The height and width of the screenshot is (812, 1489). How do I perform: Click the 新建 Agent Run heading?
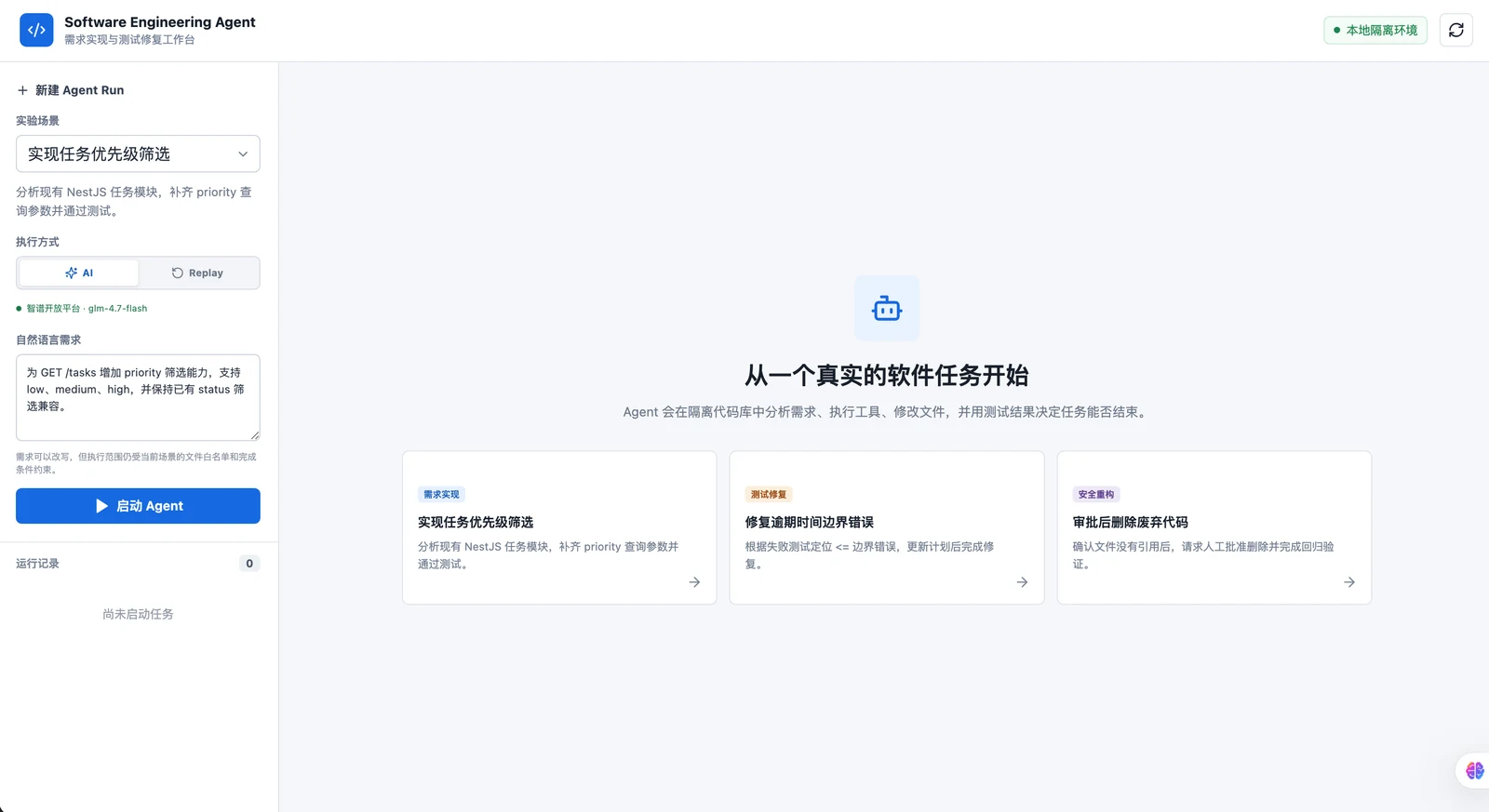(79, 90)
